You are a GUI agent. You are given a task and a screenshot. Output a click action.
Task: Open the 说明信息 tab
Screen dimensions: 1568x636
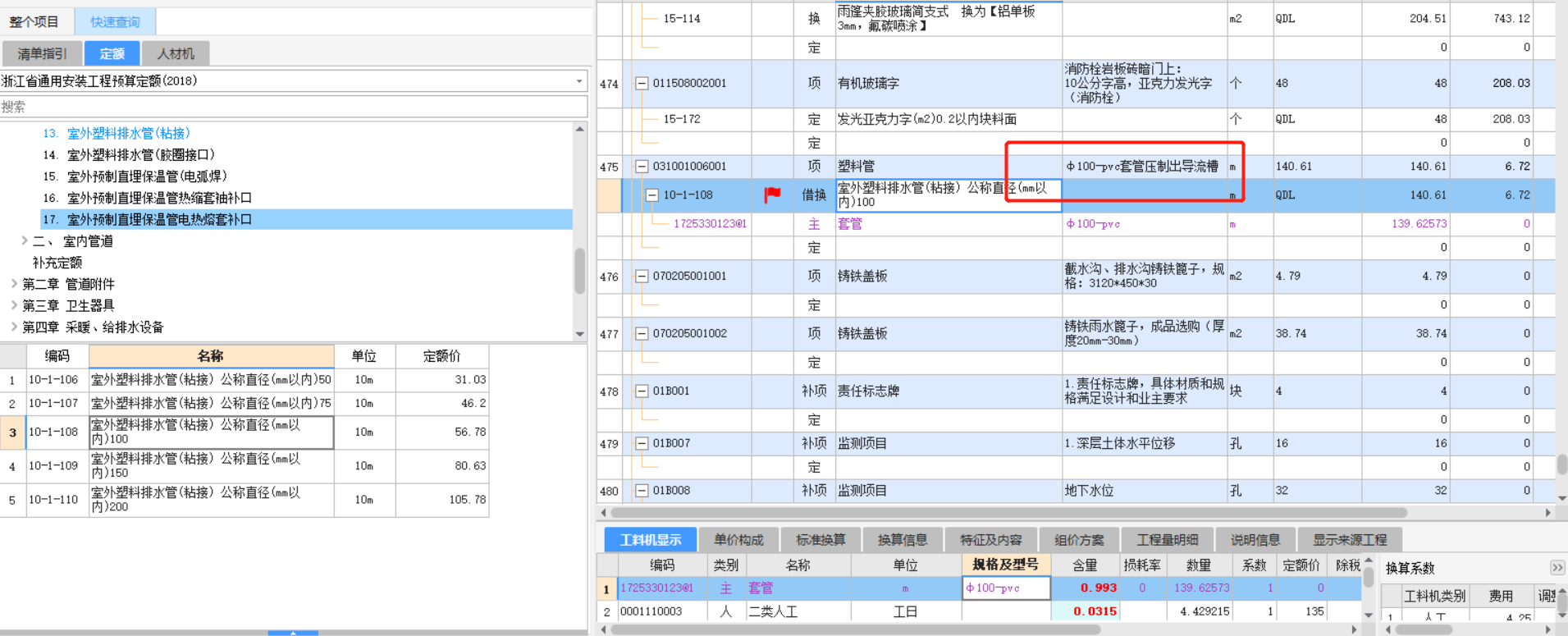(1255, 539)
